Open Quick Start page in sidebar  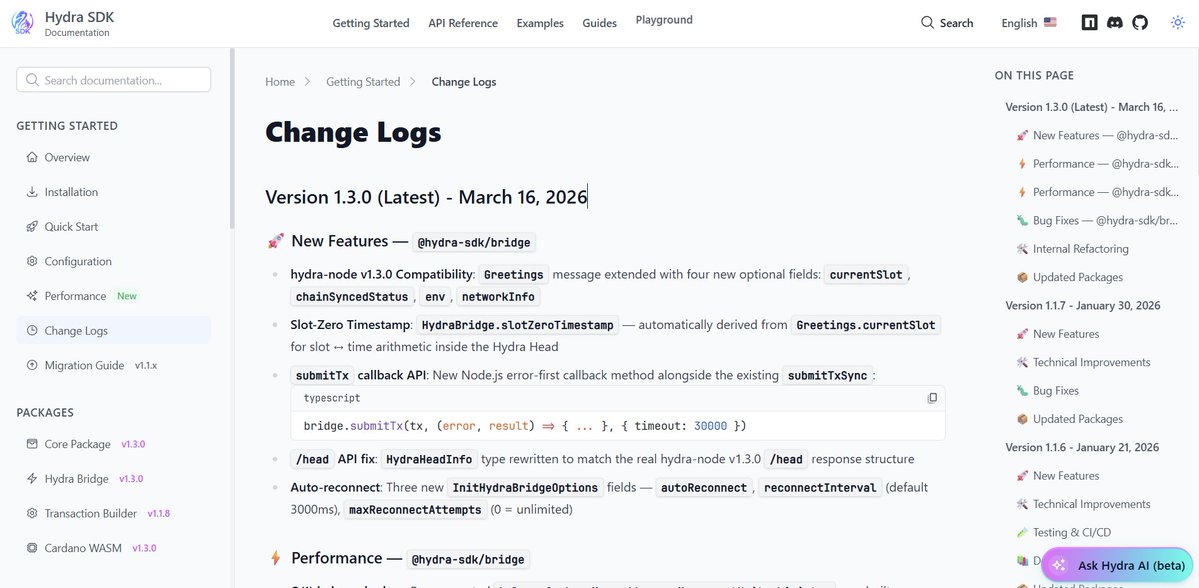click(x=113, y=226)
